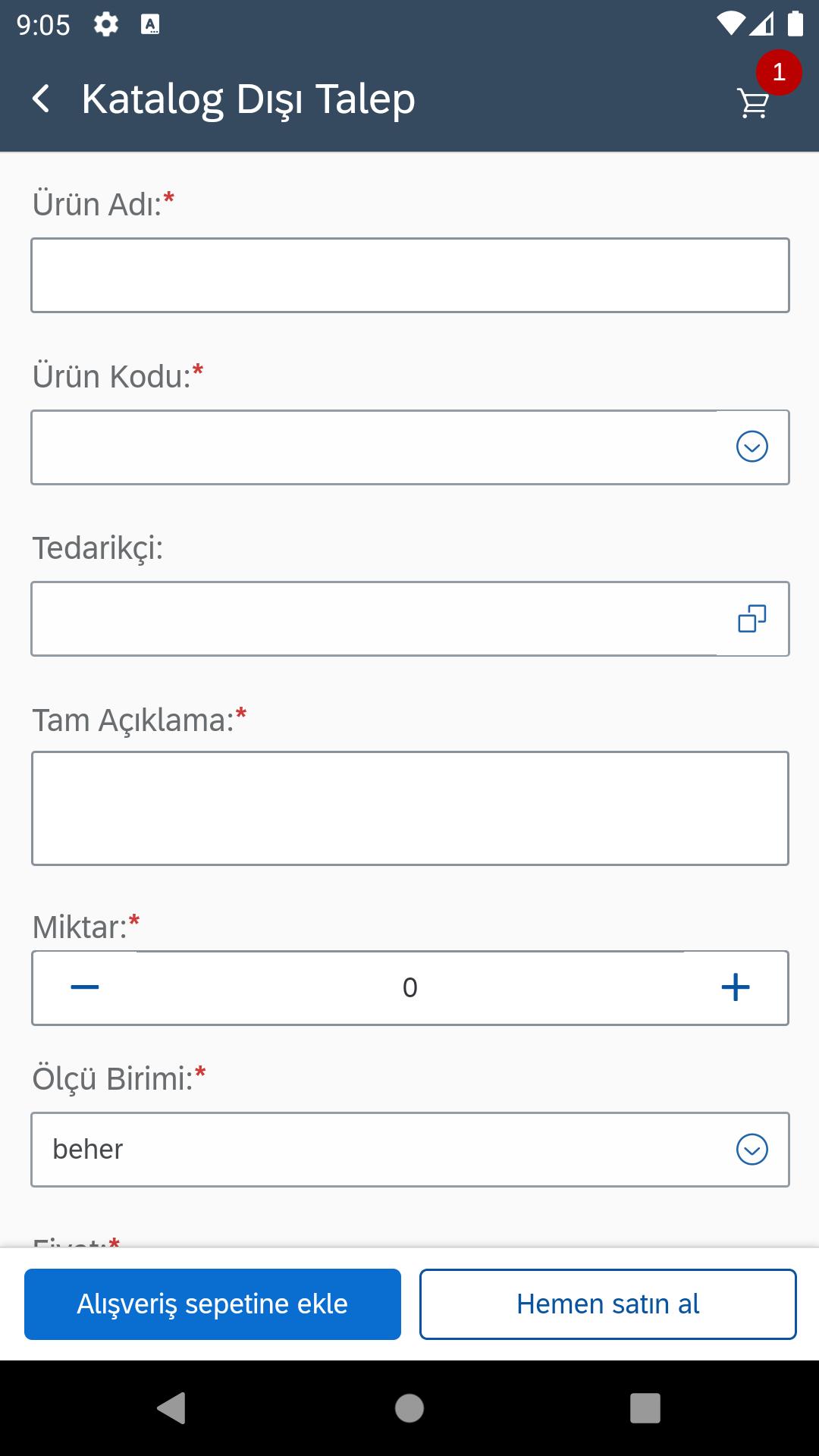Go back using the header arrow

42,99
